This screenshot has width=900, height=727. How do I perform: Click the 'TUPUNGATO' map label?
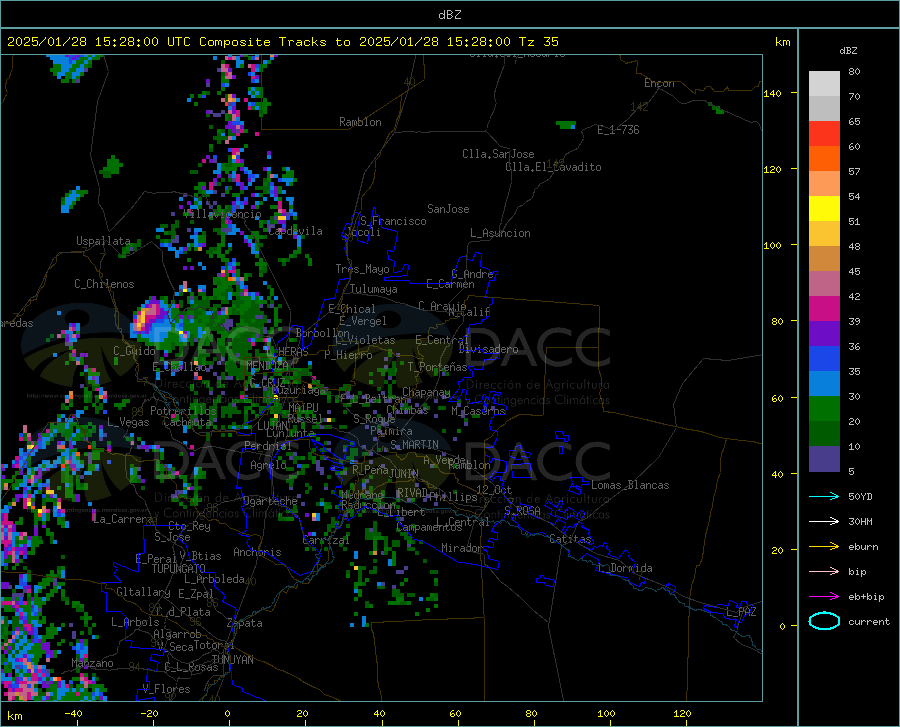pos(179,569)
